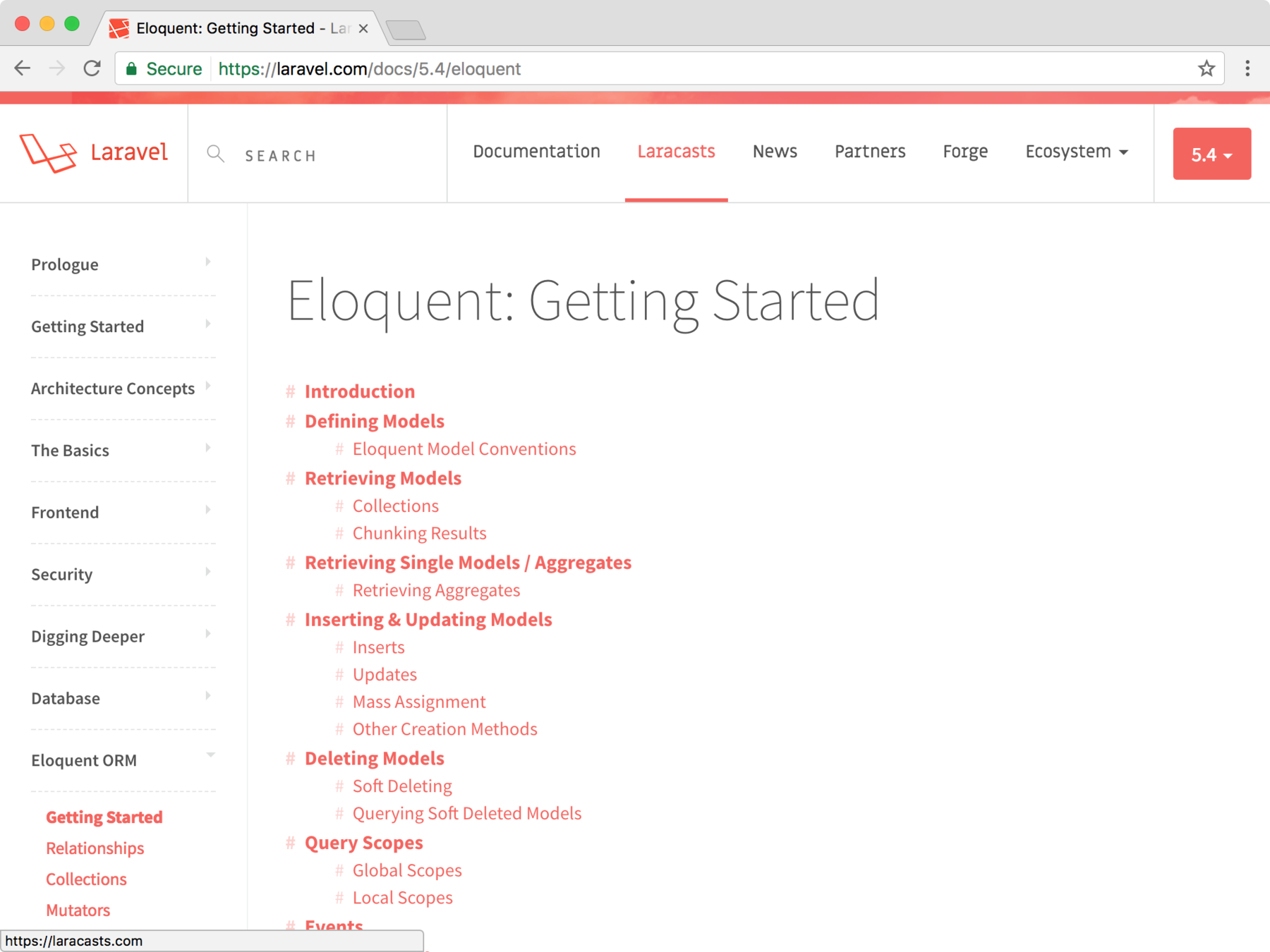Click the hash anchor beside Inserting & Updating Models
The height and width of the screenshot is (952, 1270).
[290, 619]
